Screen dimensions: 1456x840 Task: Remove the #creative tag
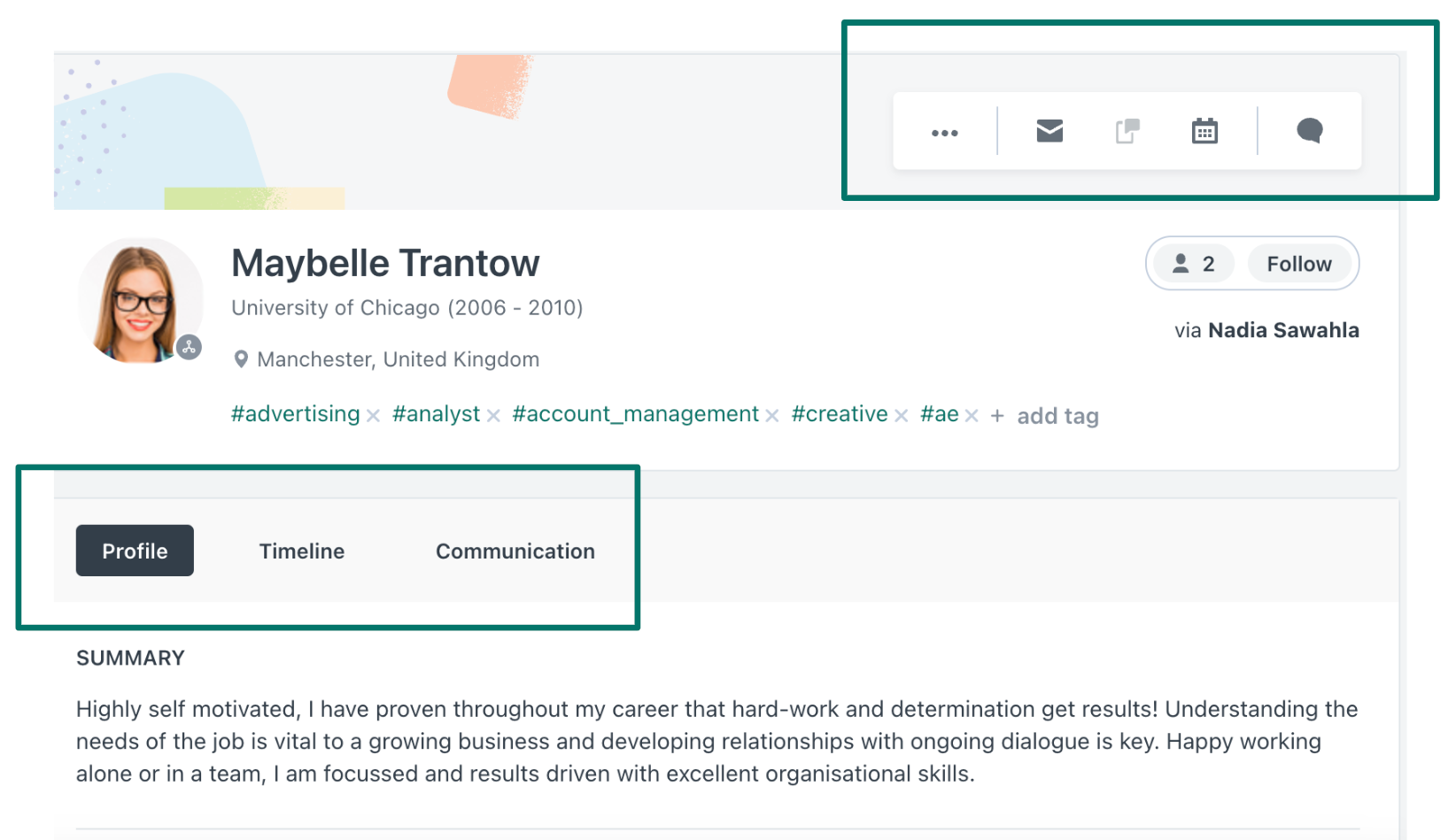(x=901, y=416)
